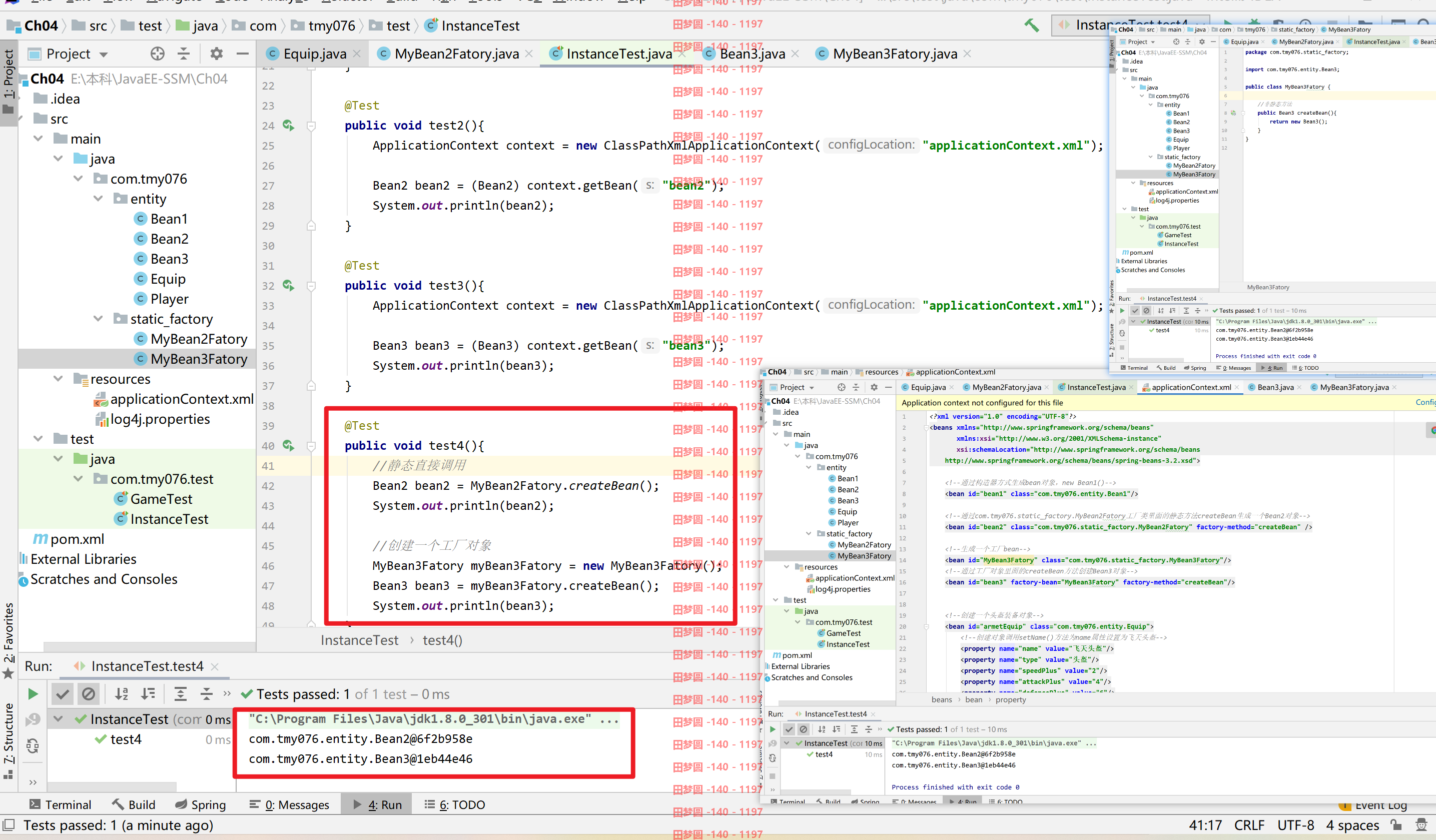Open Build tool window
The width and height of the screenshot is (1436, 840).
134,804
